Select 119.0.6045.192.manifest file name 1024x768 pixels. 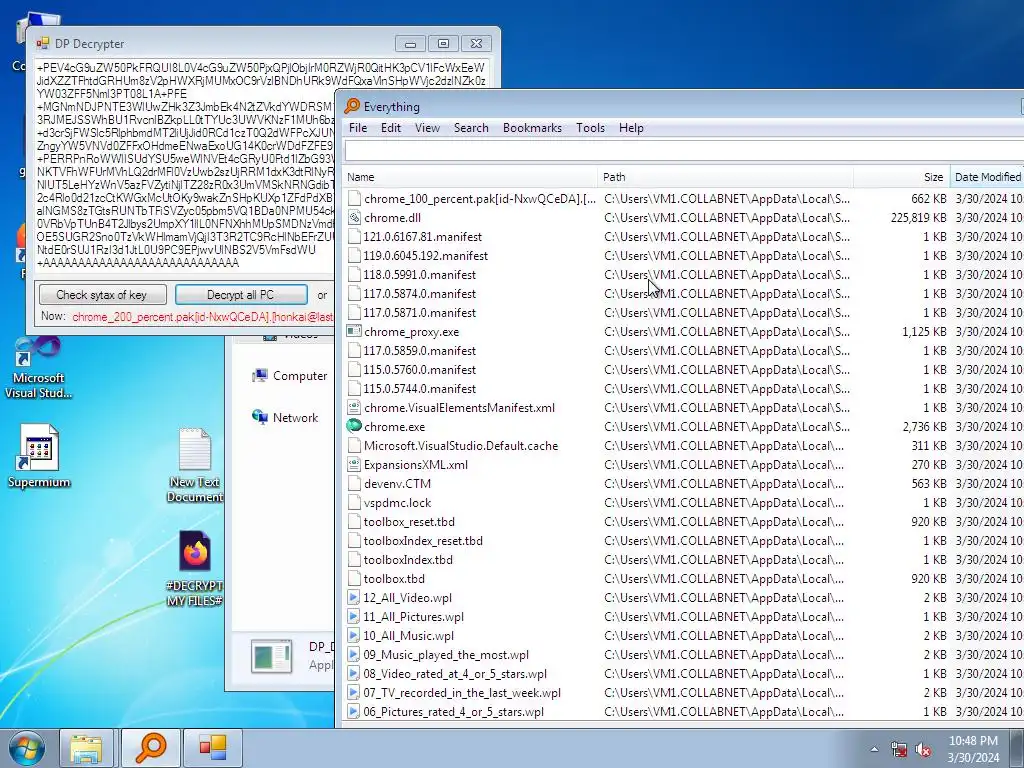pyautogui.click(x=425, y=255)
